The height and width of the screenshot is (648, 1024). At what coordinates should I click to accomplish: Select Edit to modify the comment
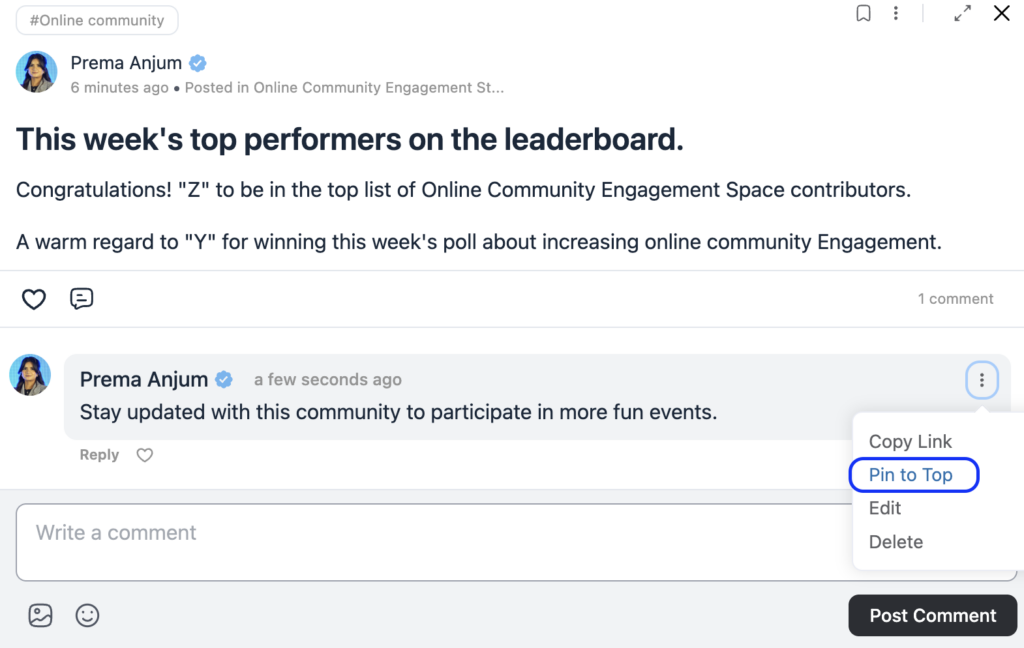[884, 508]
